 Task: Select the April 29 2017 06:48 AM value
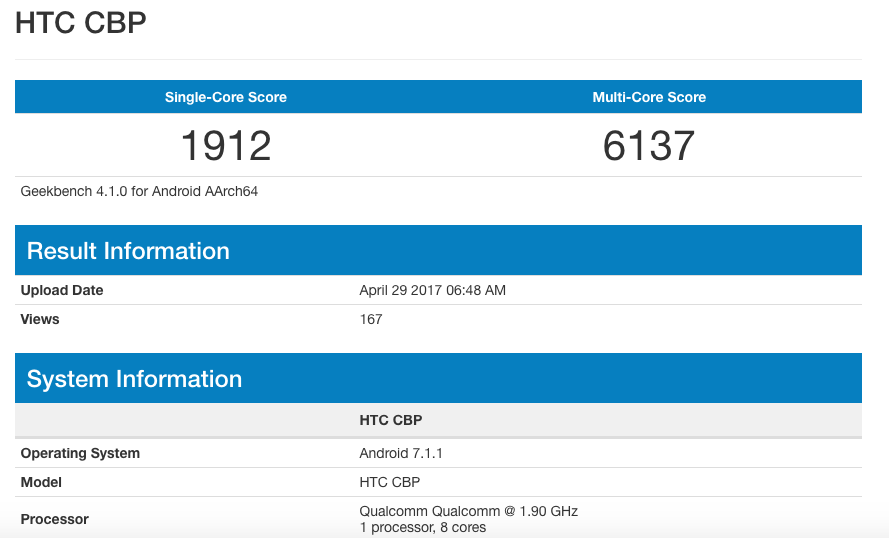pos(433,290)
